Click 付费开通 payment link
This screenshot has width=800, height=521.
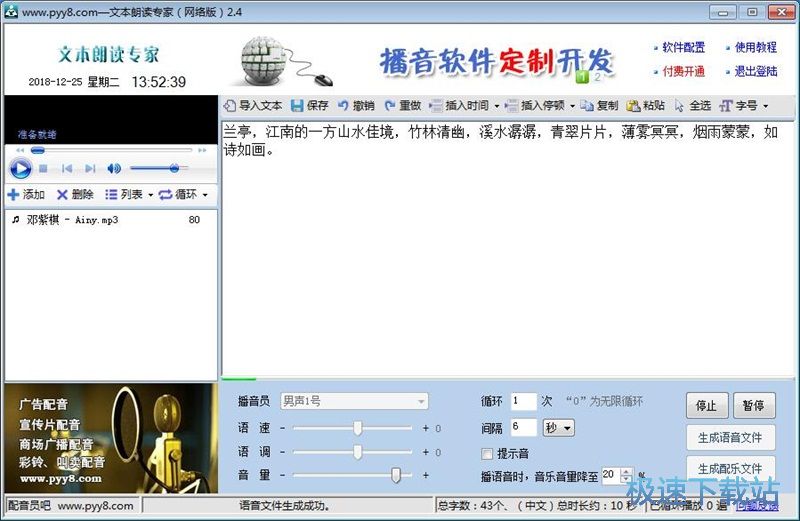683,71
